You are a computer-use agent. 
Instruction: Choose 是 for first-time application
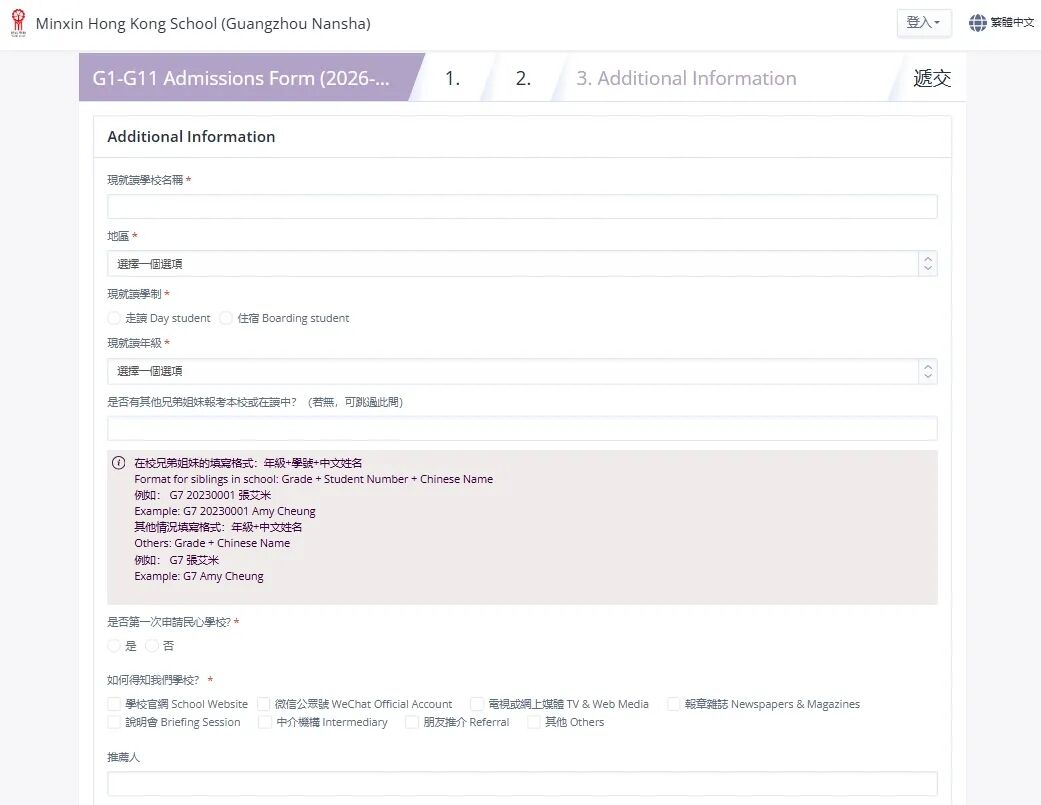(114, 646)
